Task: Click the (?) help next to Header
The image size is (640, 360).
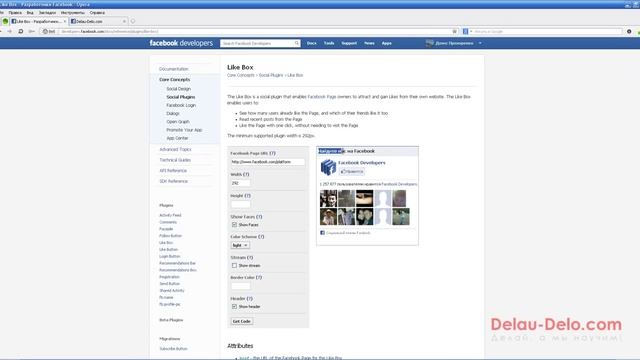Action: coord(249,299)
